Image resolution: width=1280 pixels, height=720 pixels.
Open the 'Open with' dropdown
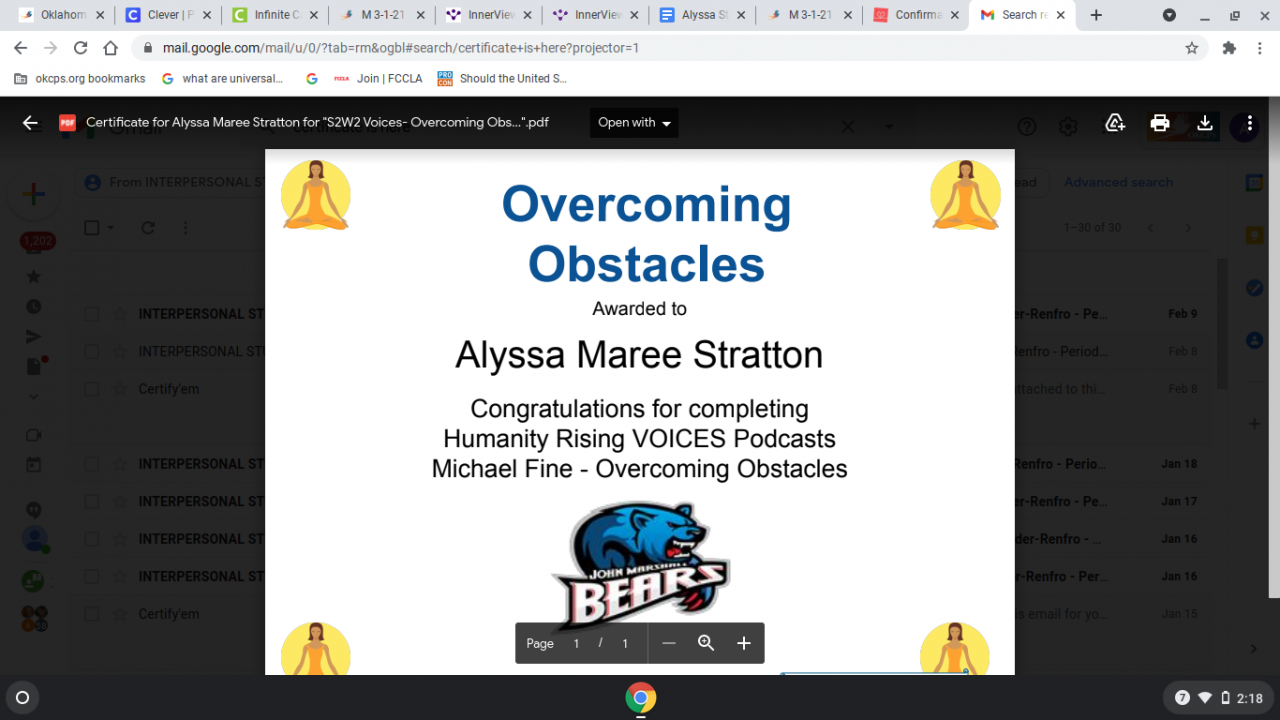click(x=634, y=123)
